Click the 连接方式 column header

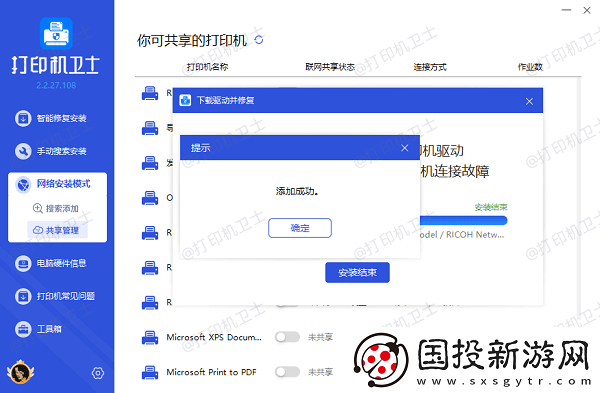tap(430, 67)
